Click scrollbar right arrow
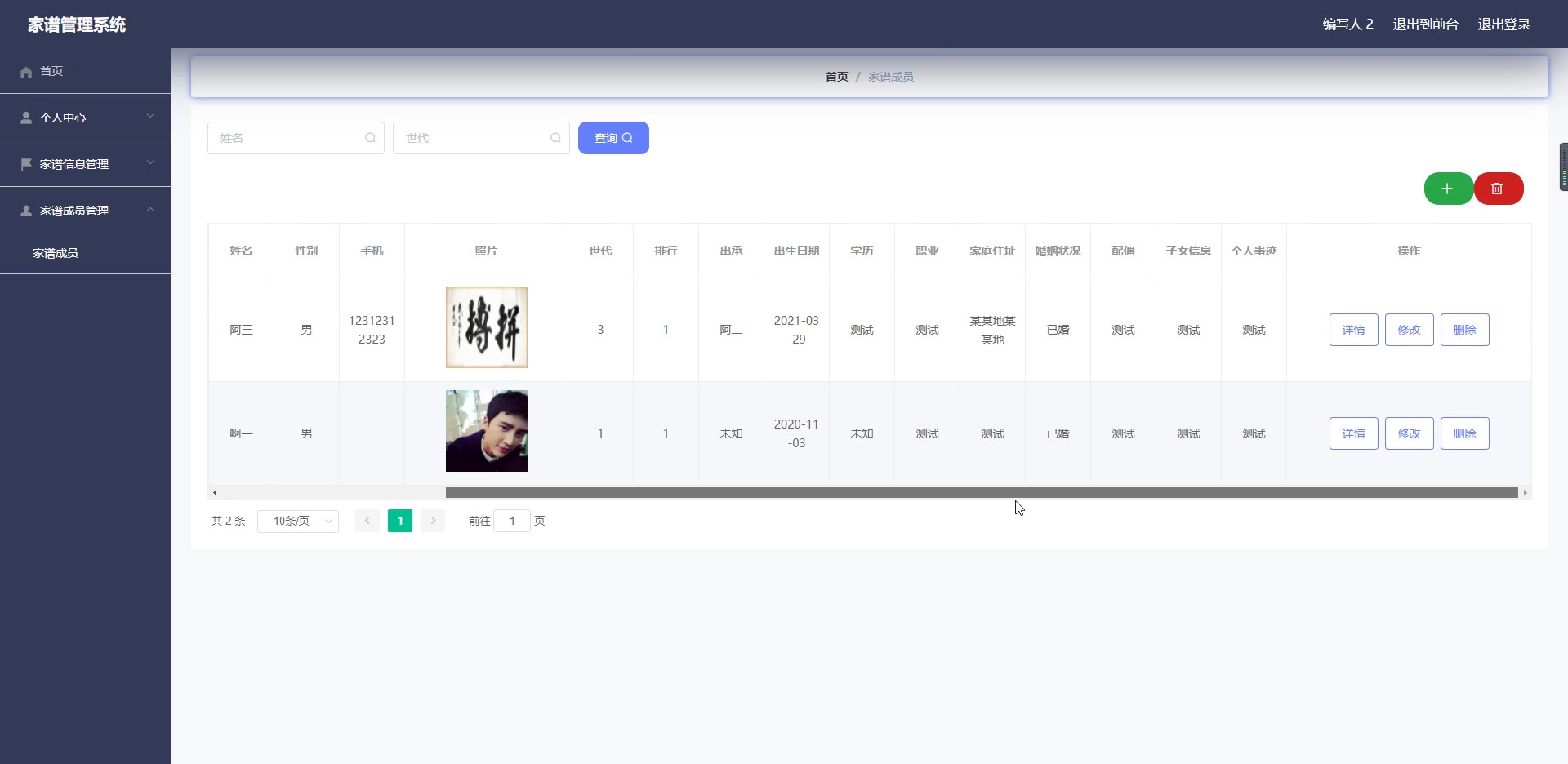1568x764 pixels. 1525,492
